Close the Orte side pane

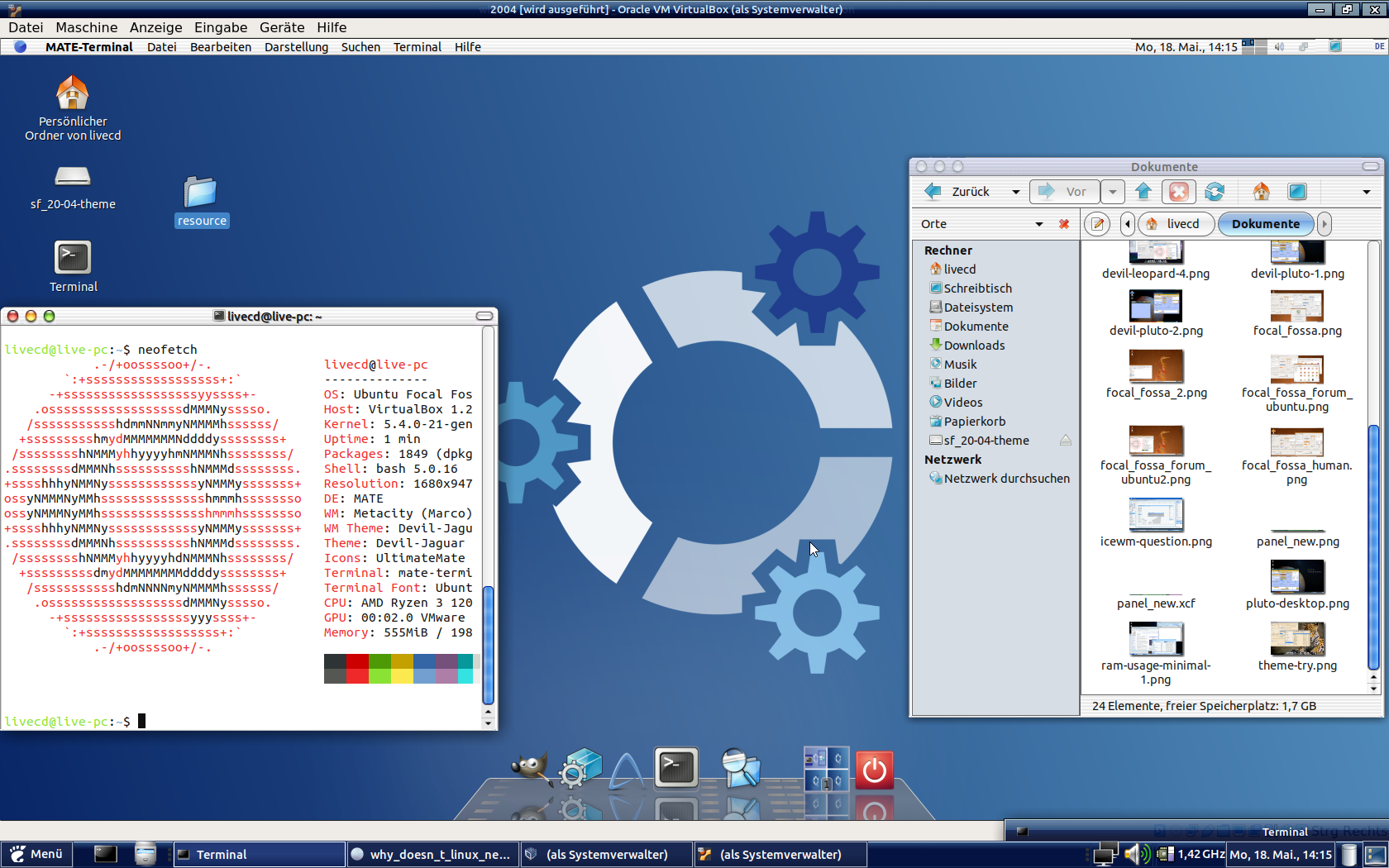pyautogui.click(x=1064, y=224)
